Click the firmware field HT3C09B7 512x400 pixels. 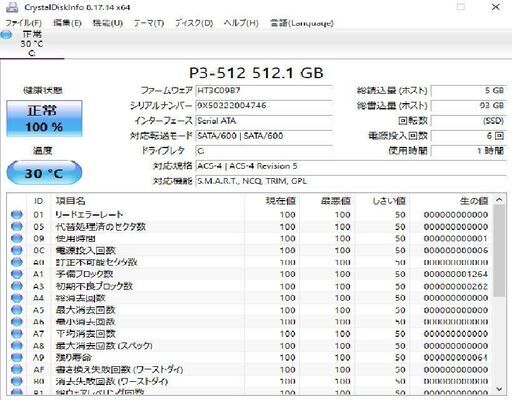point(264,91)
